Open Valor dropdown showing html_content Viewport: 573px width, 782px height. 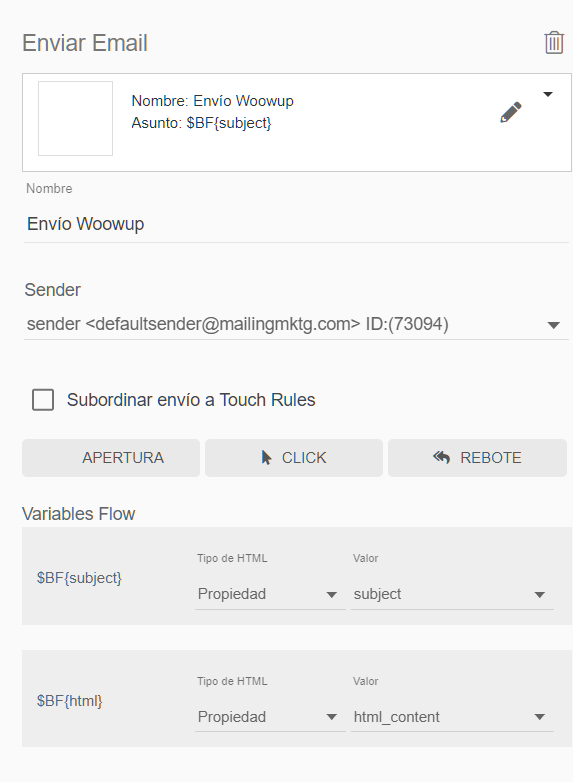[452, 717]
